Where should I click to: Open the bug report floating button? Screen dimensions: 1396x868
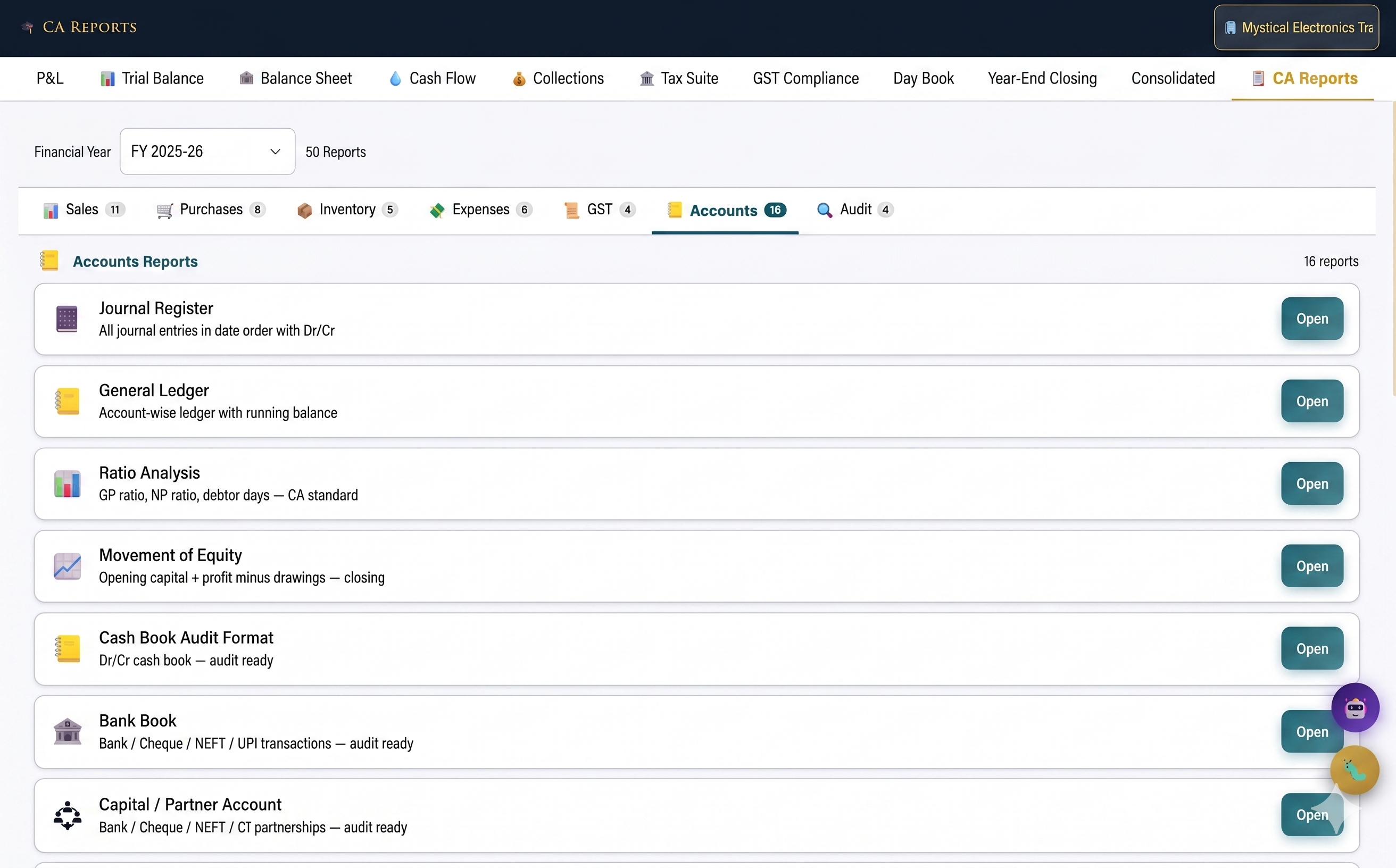(x=1355, y=770)
